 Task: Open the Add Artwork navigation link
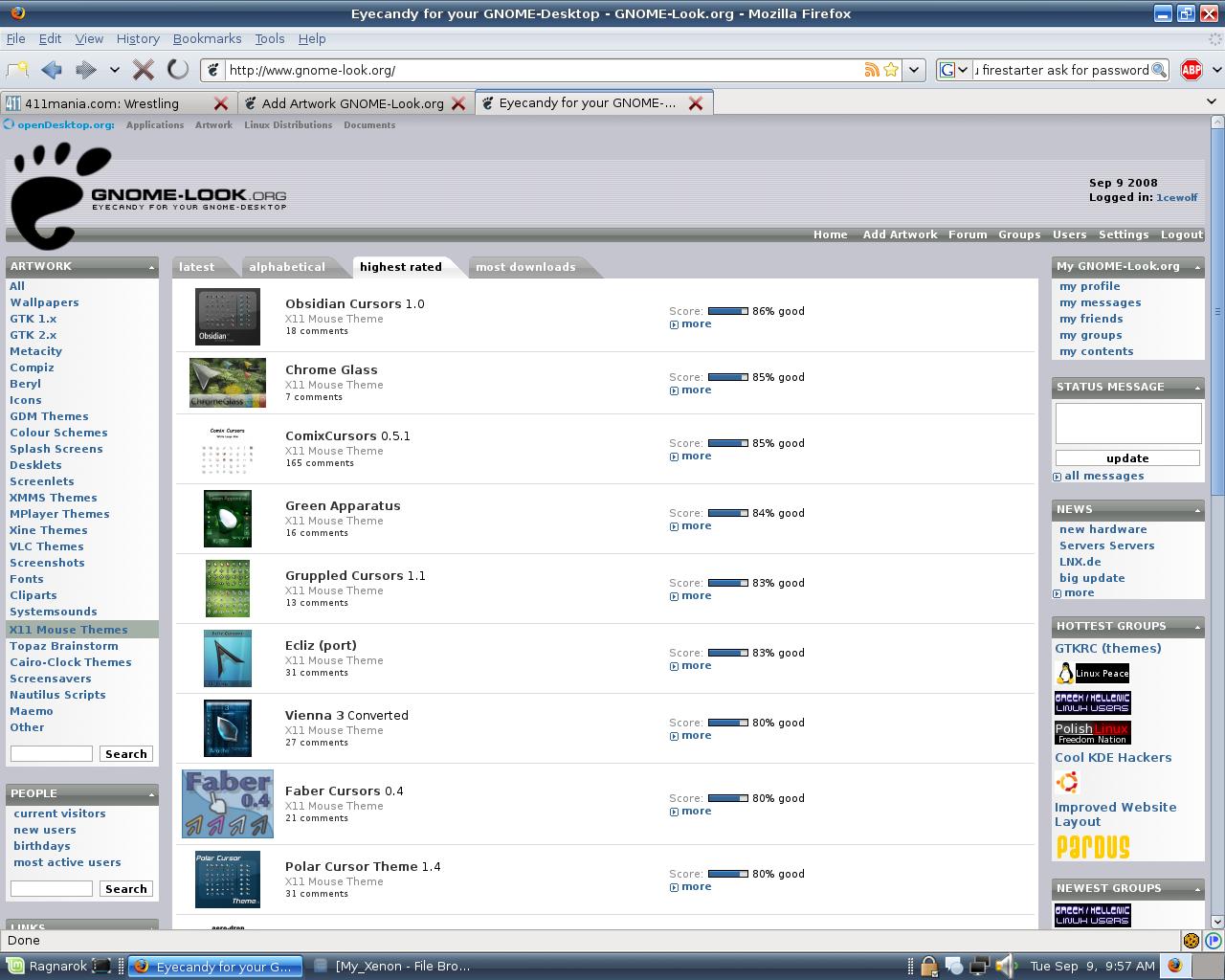900,234
